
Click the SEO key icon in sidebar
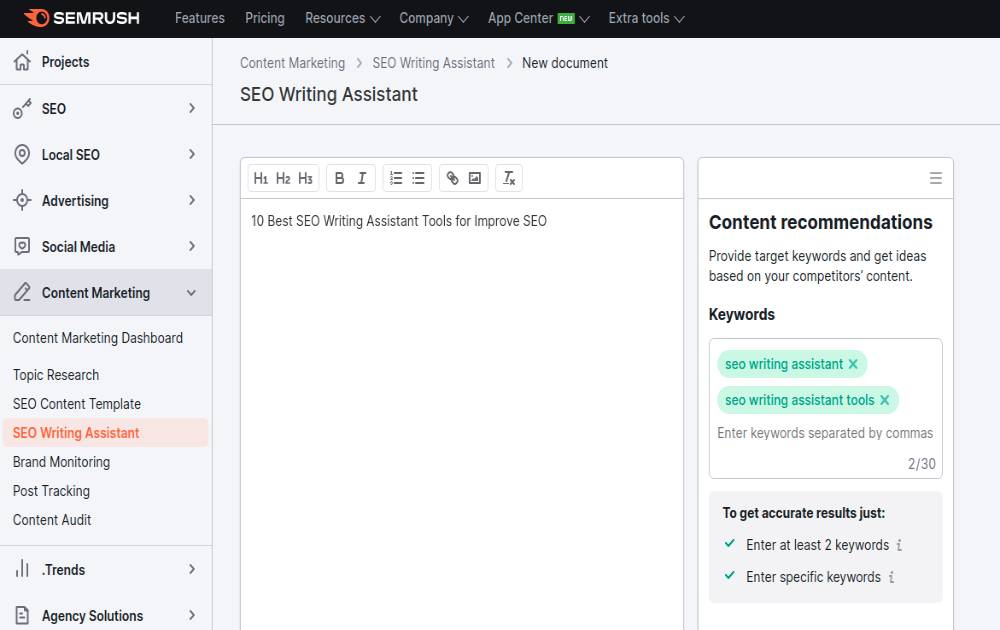click(x=22, y=108)
